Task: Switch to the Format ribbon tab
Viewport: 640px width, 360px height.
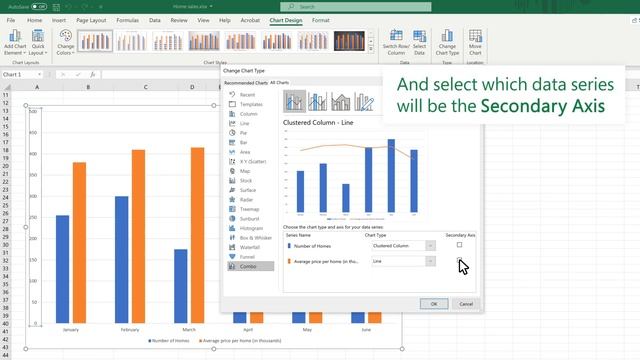Action: click(320, 20)
